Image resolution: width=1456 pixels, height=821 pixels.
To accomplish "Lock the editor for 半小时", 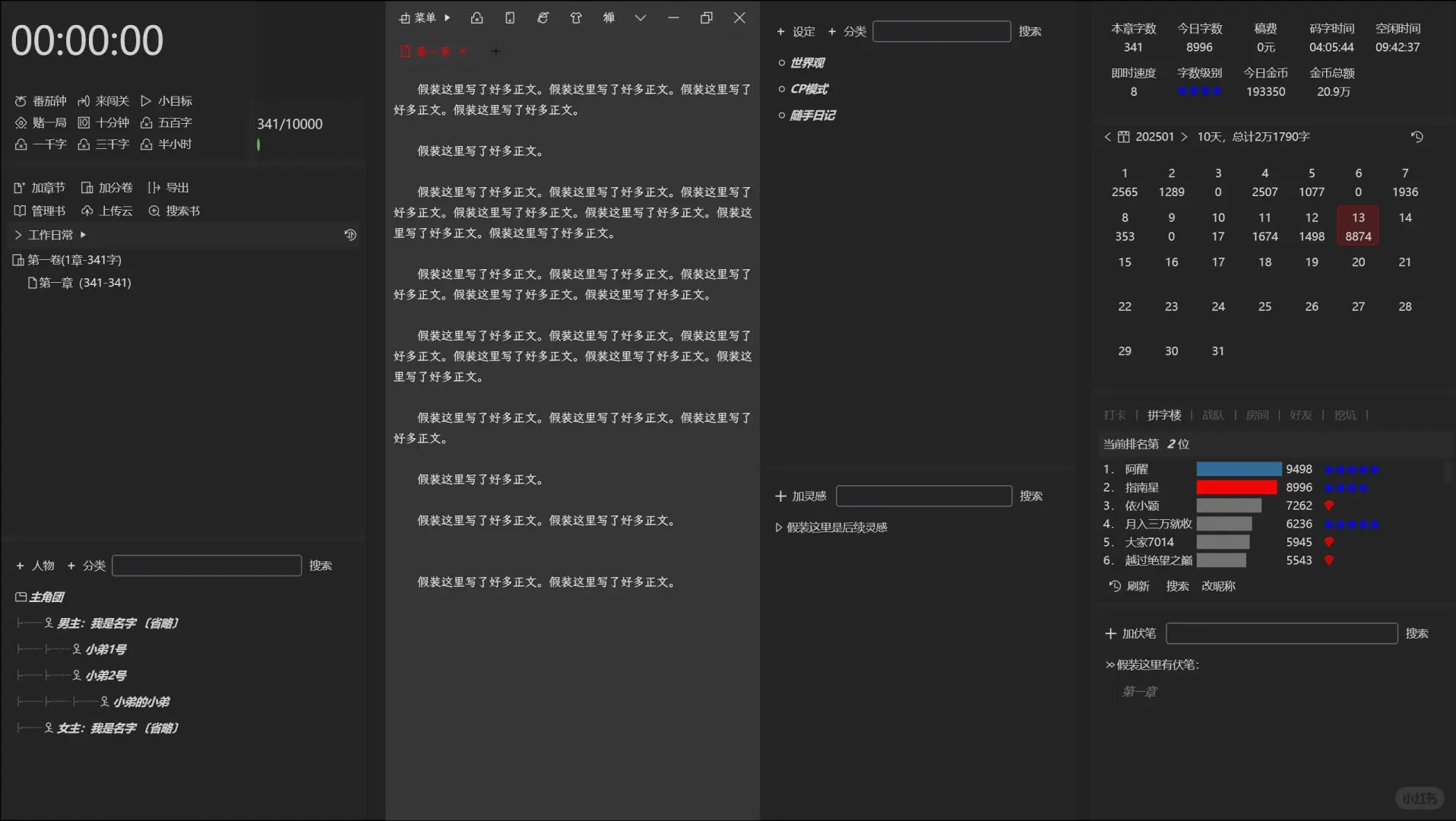I will [167, 144].
